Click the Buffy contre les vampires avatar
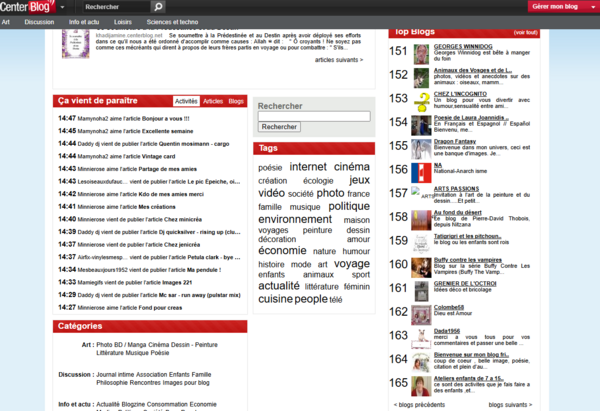The image size is (600, 411). (421, 267)
